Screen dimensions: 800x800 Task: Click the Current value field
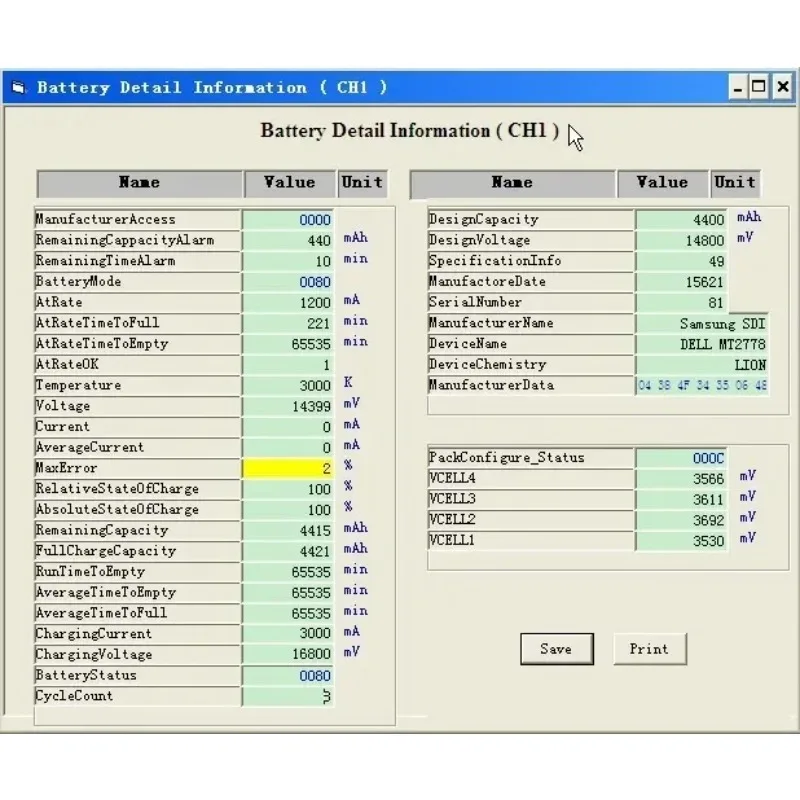point(288,427)
